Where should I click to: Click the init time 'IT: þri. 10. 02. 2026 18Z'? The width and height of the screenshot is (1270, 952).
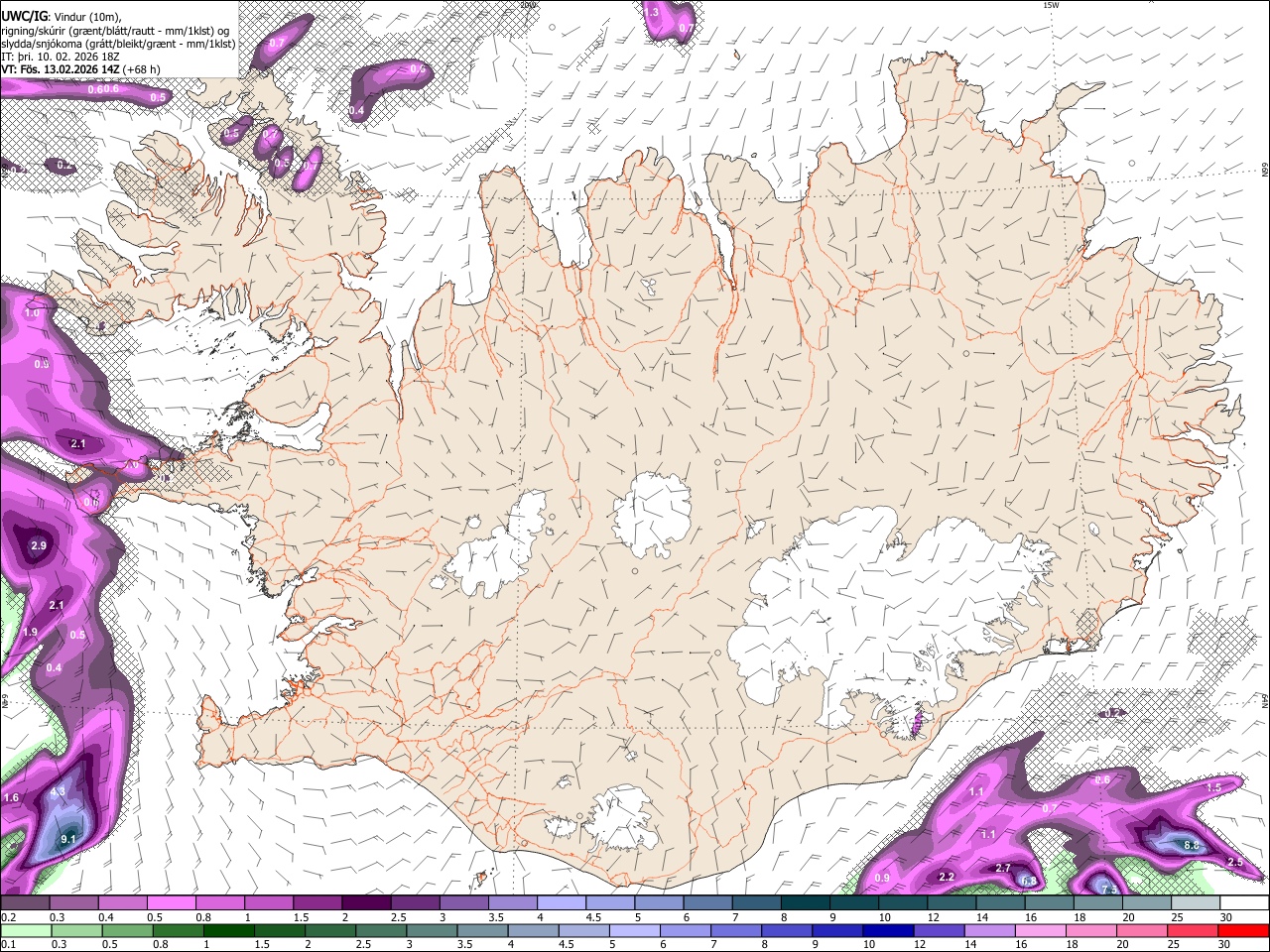[x=61, y=57]
